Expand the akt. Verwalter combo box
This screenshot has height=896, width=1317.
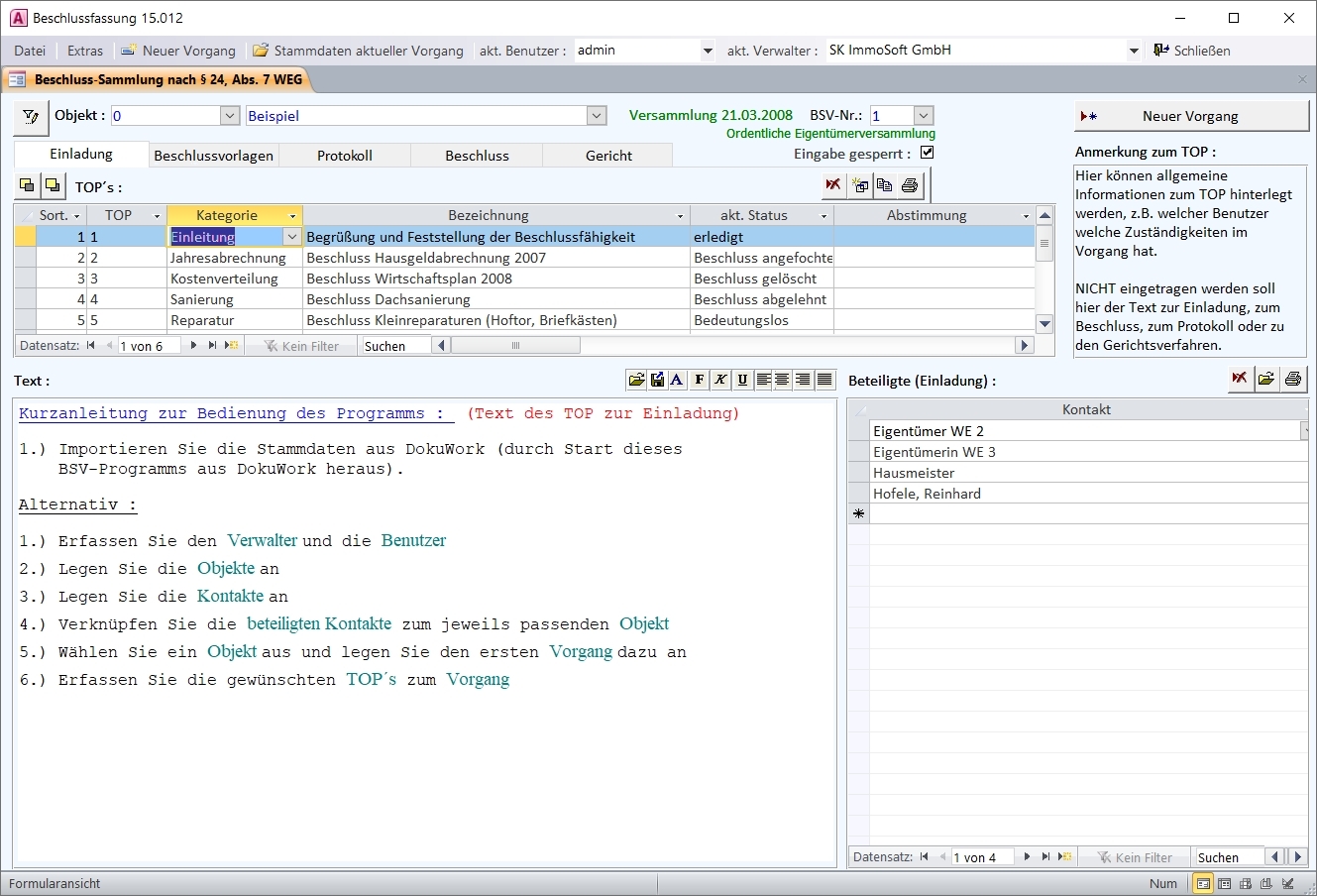(x=1134, y=51)
